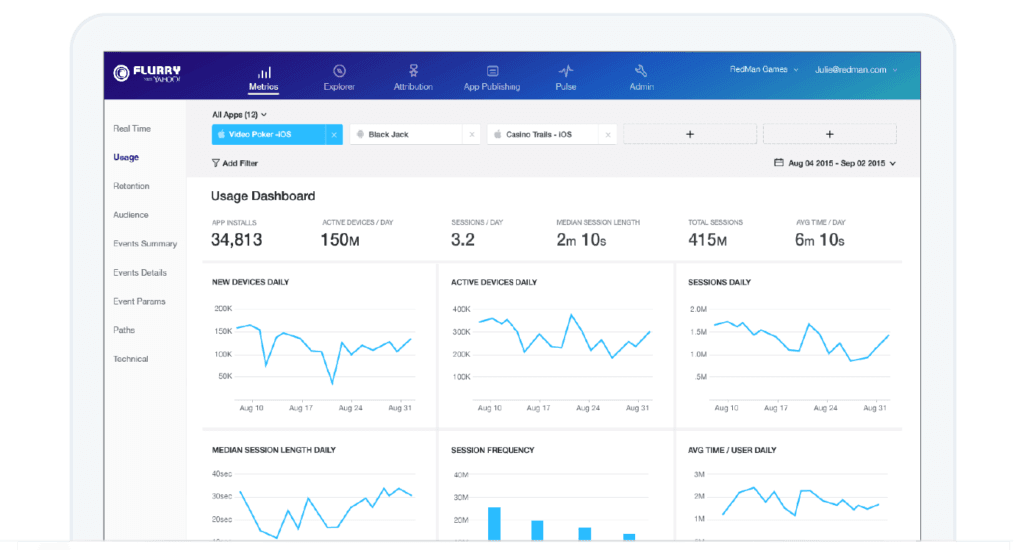The height and width of the screenshot is (550, 1024).
Task: Open Retention in the sidebar
Action: (131, 186)
